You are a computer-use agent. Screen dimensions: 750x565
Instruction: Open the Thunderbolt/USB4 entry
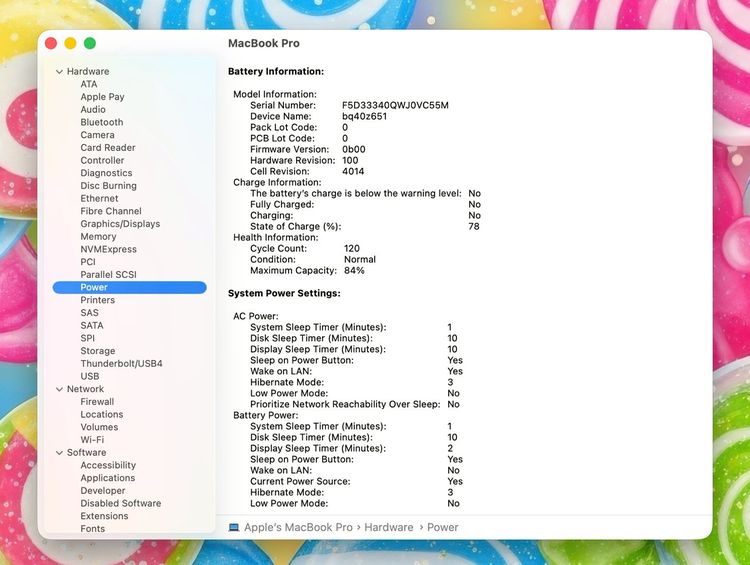[x=121, y=364]
